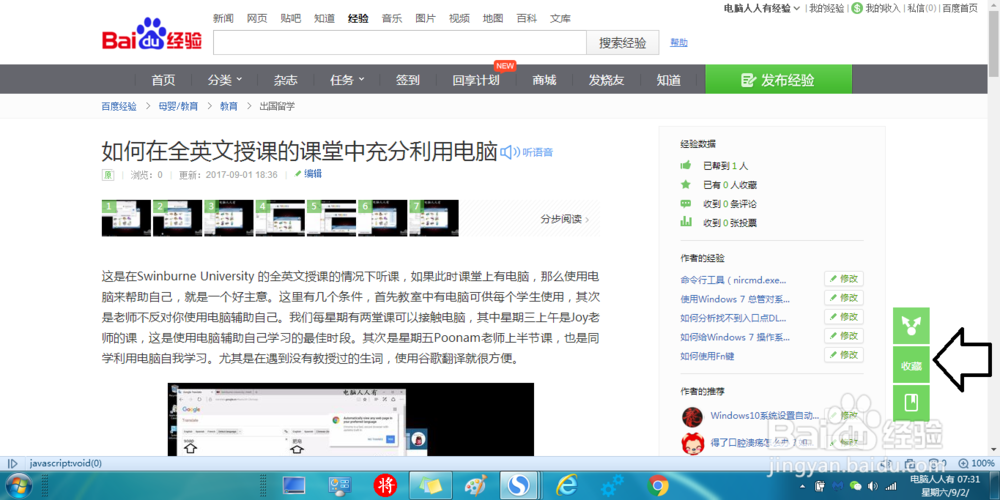Open the red 將 chess taskbar icon
1000x500 pixels.
pyautogui.click(x=385, y=487)
